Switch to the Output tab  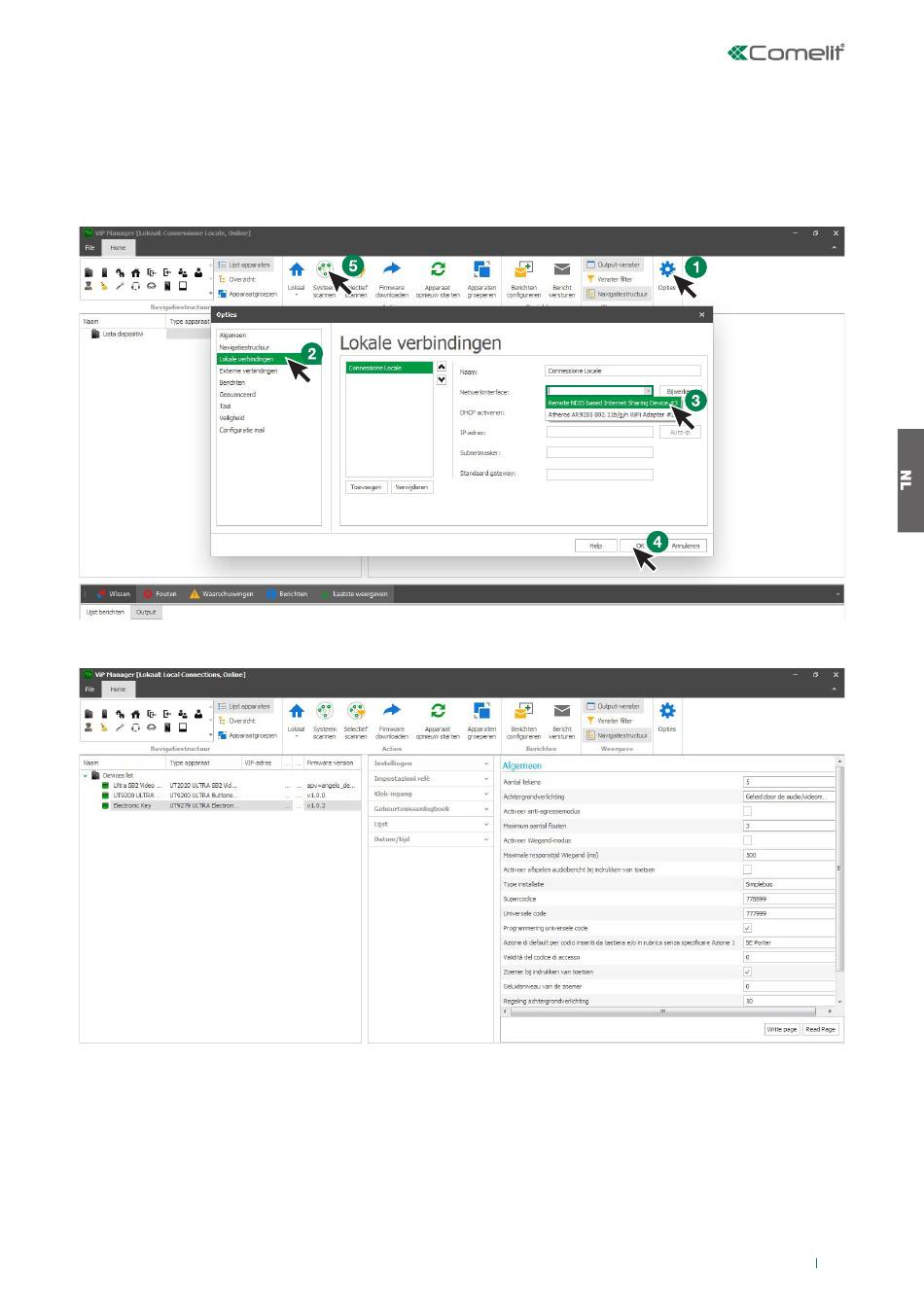pyautogui.click(x=146, y=613)
